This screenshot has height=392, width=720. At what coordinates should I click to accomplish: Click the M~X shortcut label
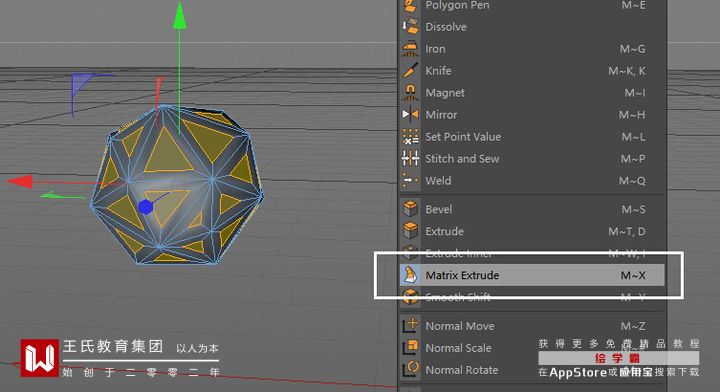pos(633,275)
